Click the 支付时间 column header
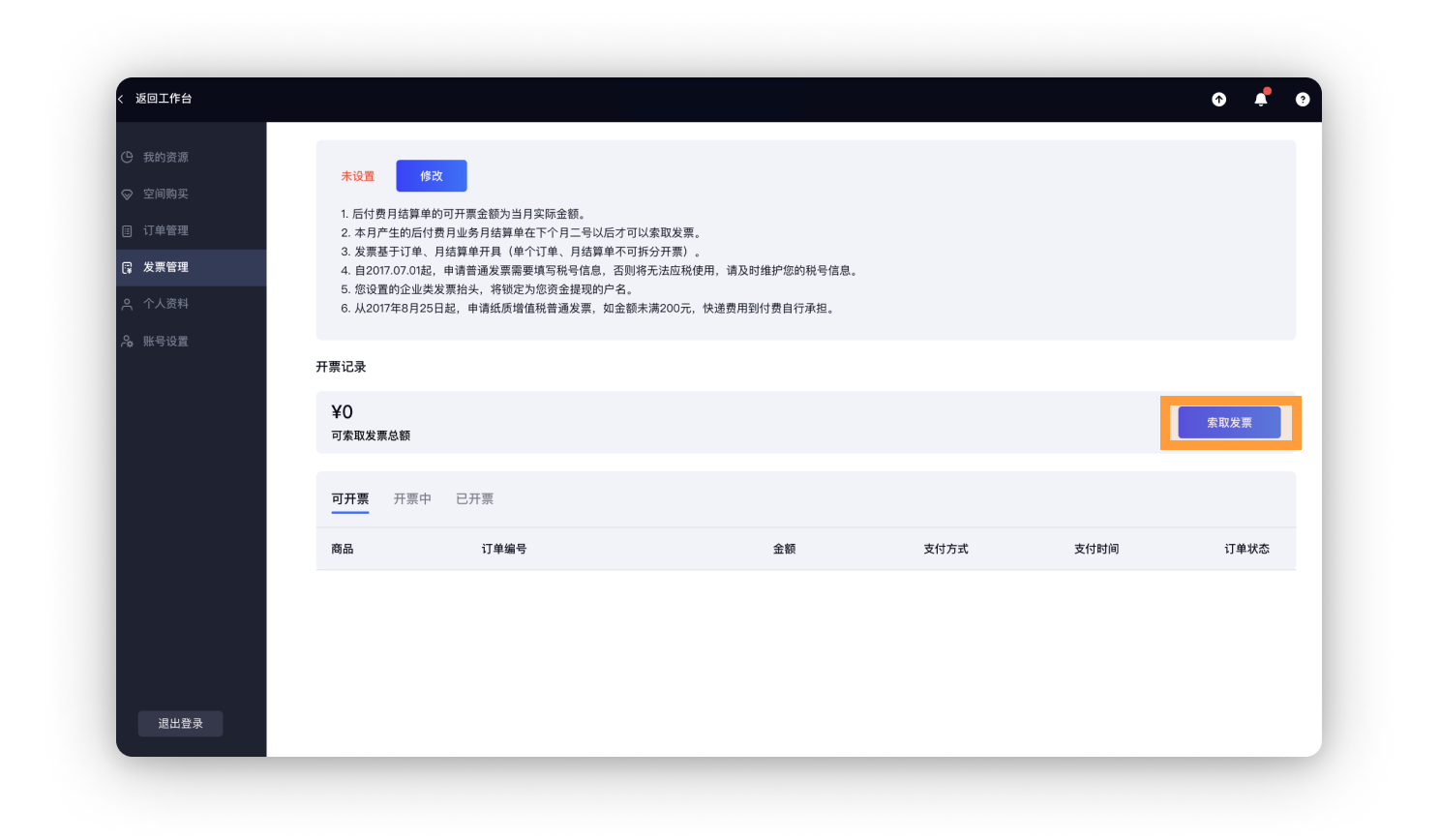 (1096, 549)
